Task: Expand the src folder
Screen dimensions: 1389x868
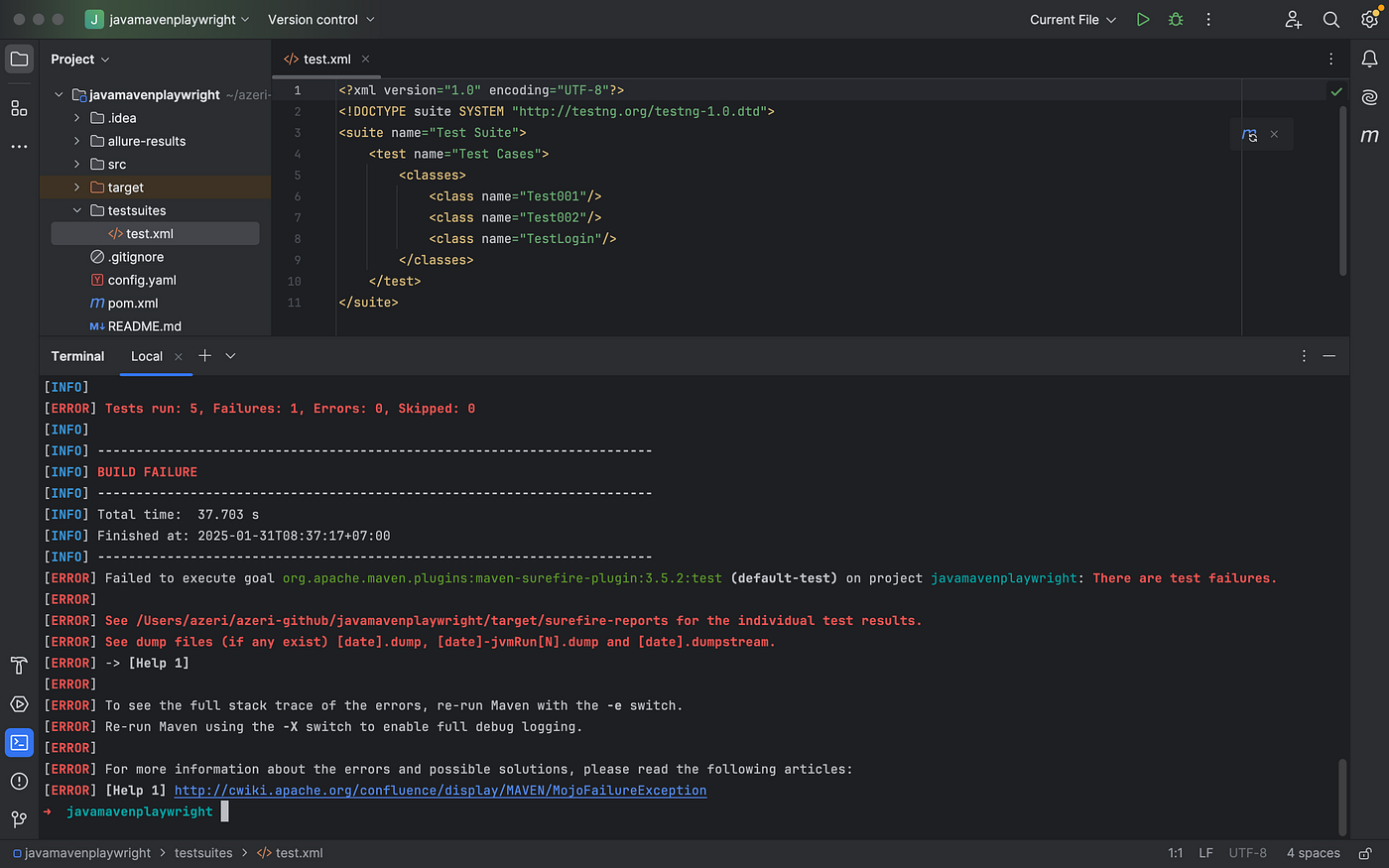Action: pyautogui.click(x=77, y=164)
